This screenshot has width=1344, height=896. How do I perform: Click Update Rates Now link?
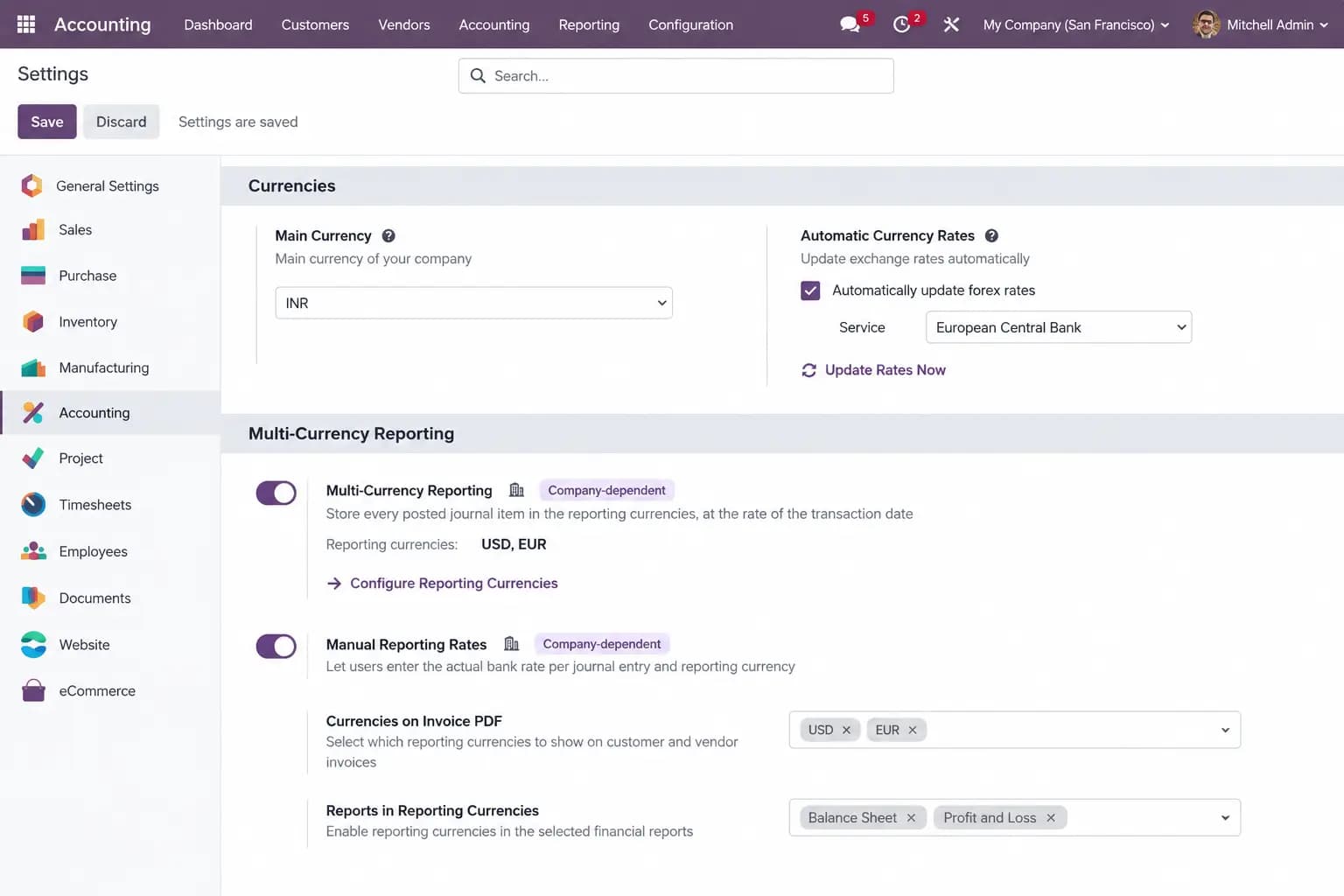pos(885,370)
